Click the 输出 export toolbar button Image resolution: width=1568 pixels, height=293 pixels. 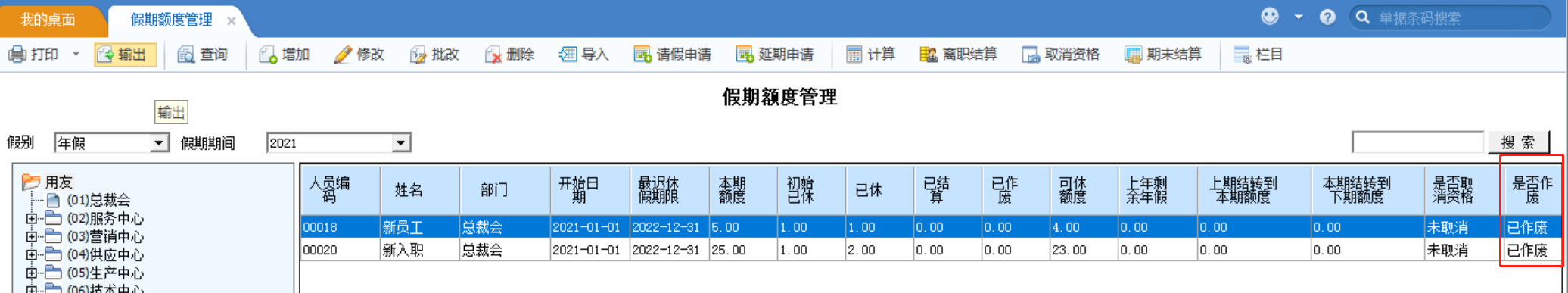(x=125, y=55)
